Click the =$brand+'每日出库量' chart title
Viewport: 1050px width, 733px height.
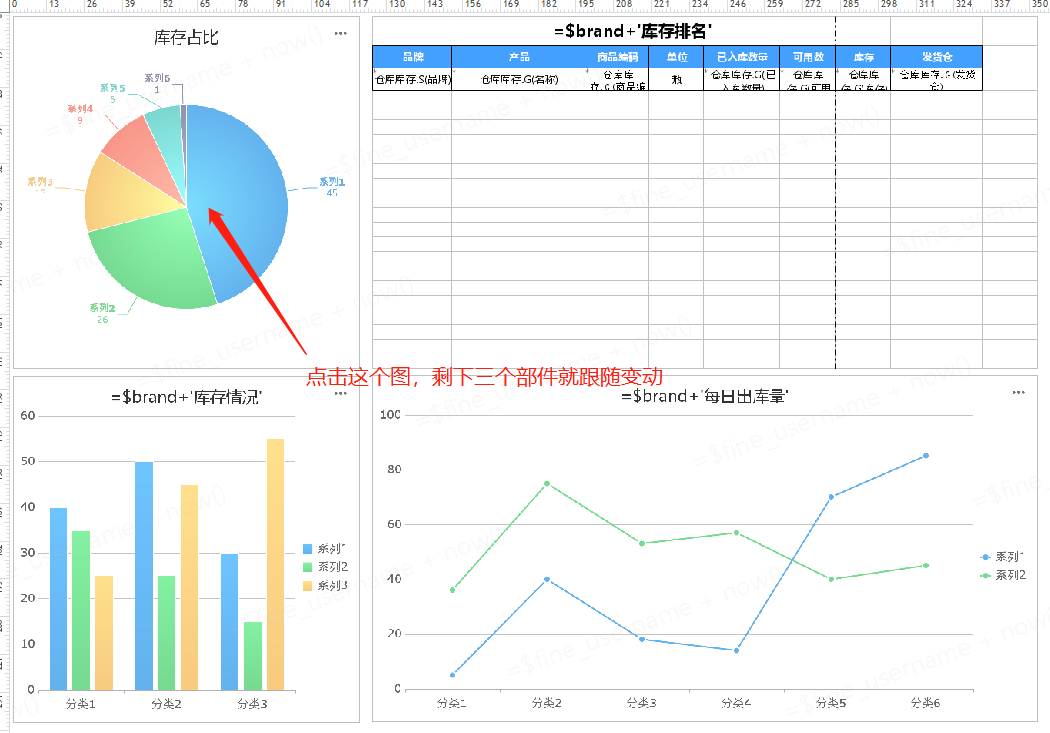[x=704, y=396]
